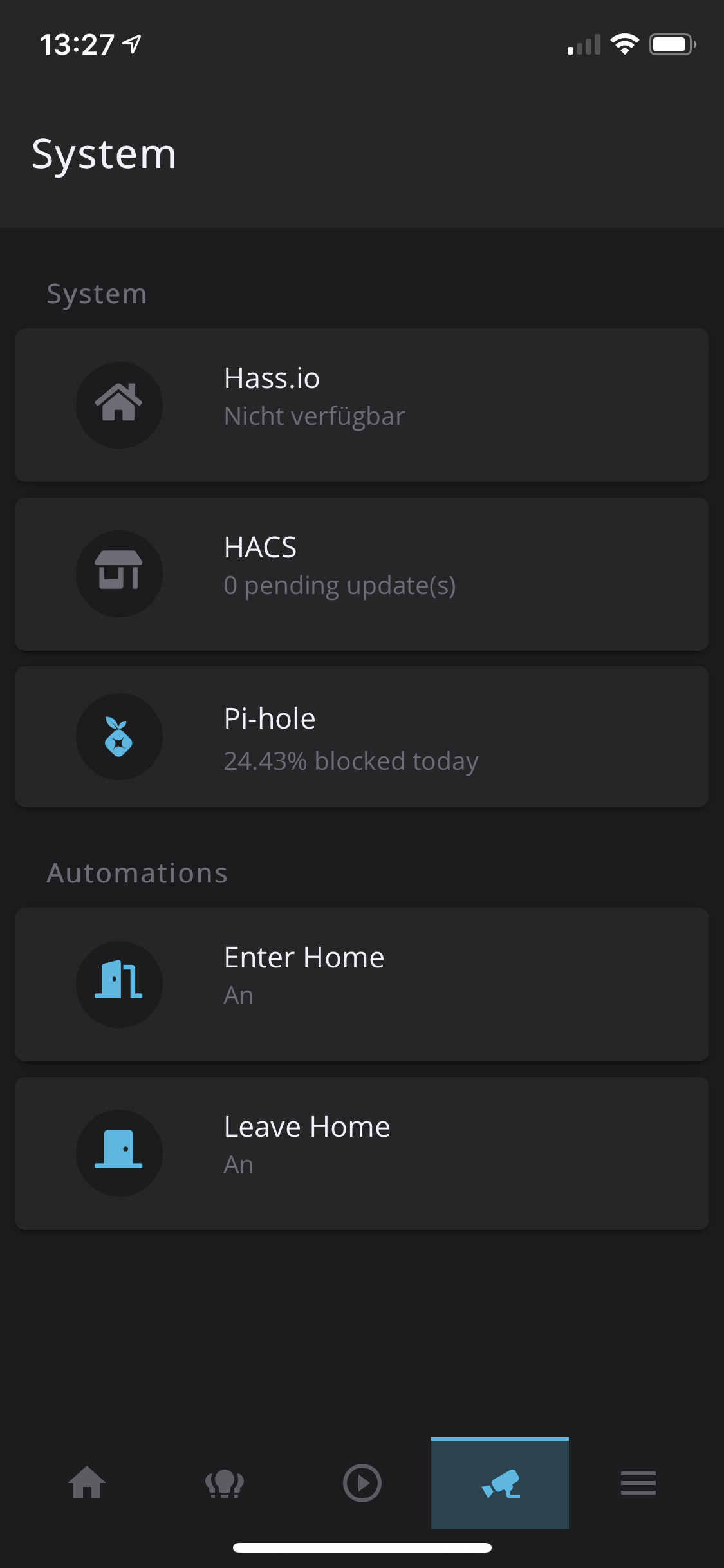Tap the battery indicator in status bar
The width and height of the screenshot is (724, 1568).
[673, 44]
